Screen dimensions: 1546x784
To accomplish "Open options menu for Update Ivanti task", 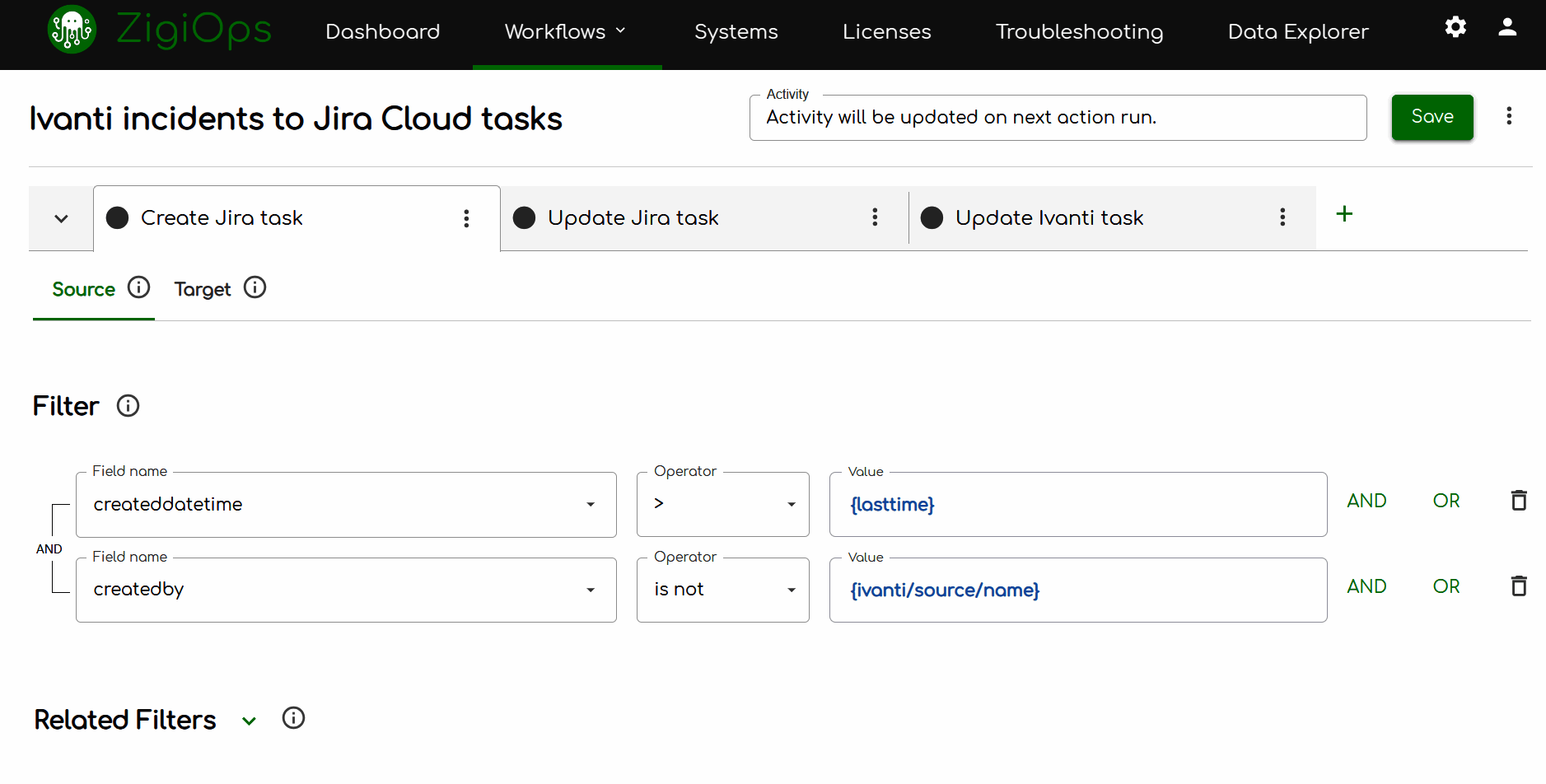I will pyautogui.click(x=1282, y=217).
